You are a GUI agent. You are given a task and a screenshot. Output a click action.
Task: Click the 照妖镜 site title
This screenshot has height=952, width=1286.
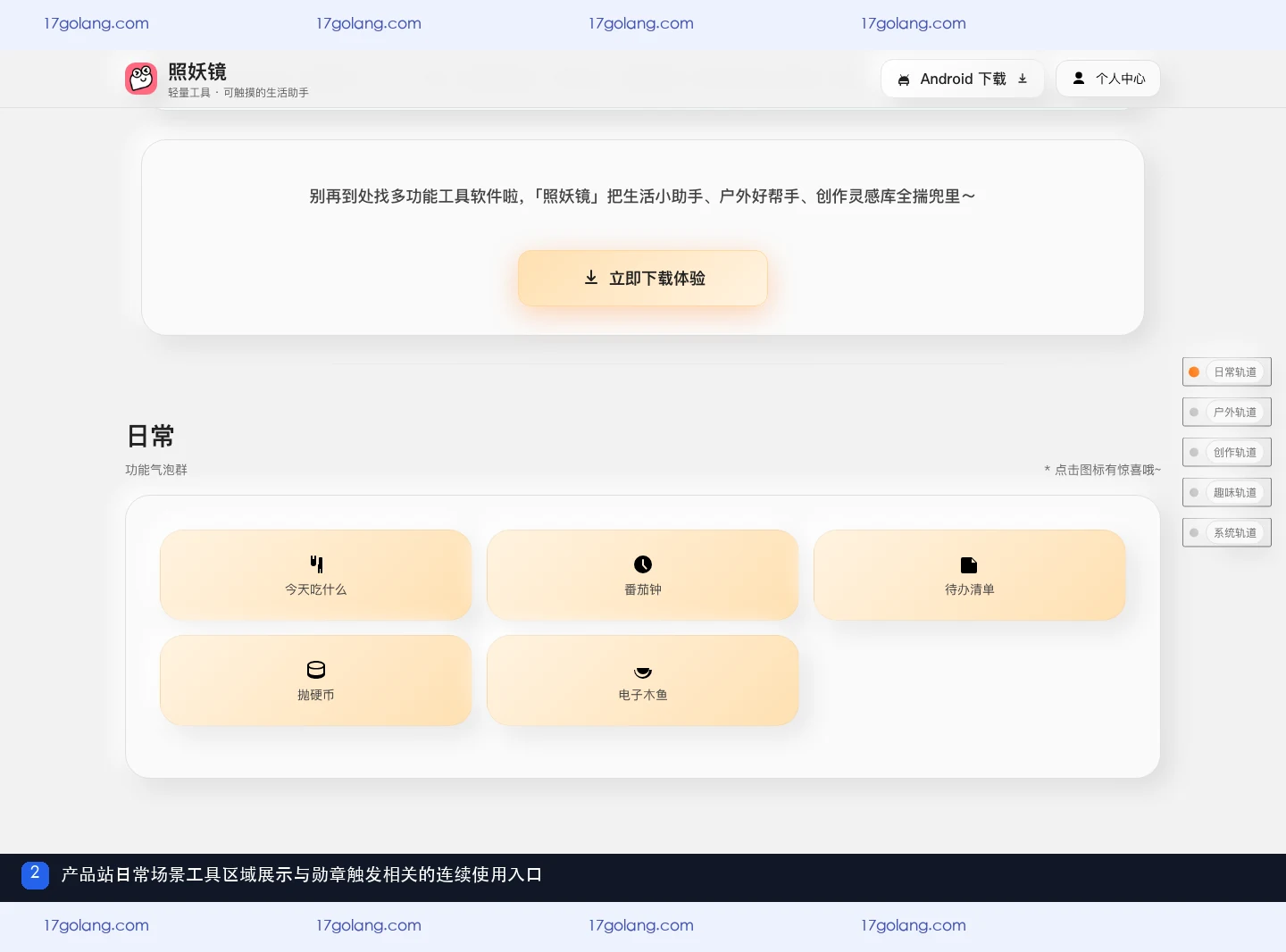197,71
